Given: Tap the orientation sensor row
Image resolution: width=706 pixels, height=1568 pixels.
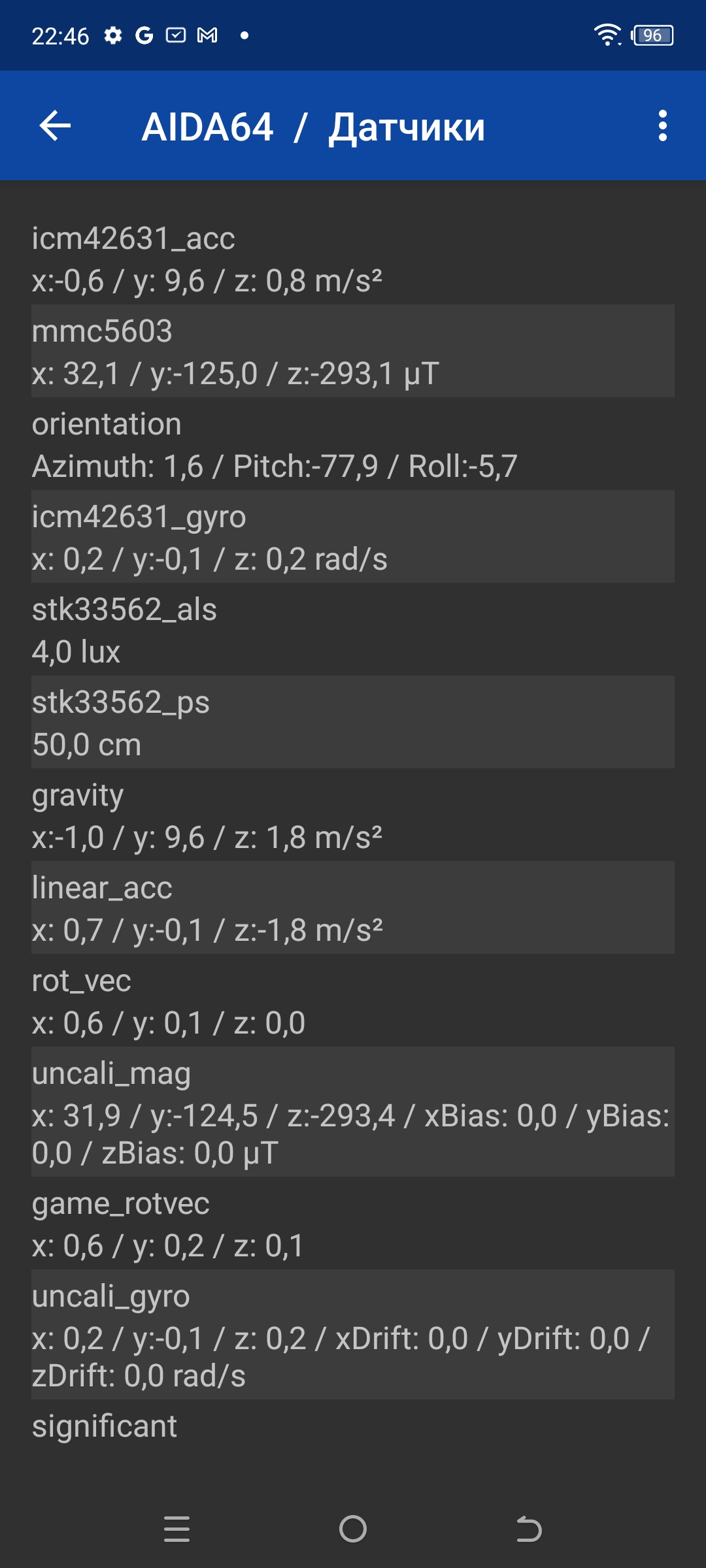Looking at the screenshot, I should 353,444.
